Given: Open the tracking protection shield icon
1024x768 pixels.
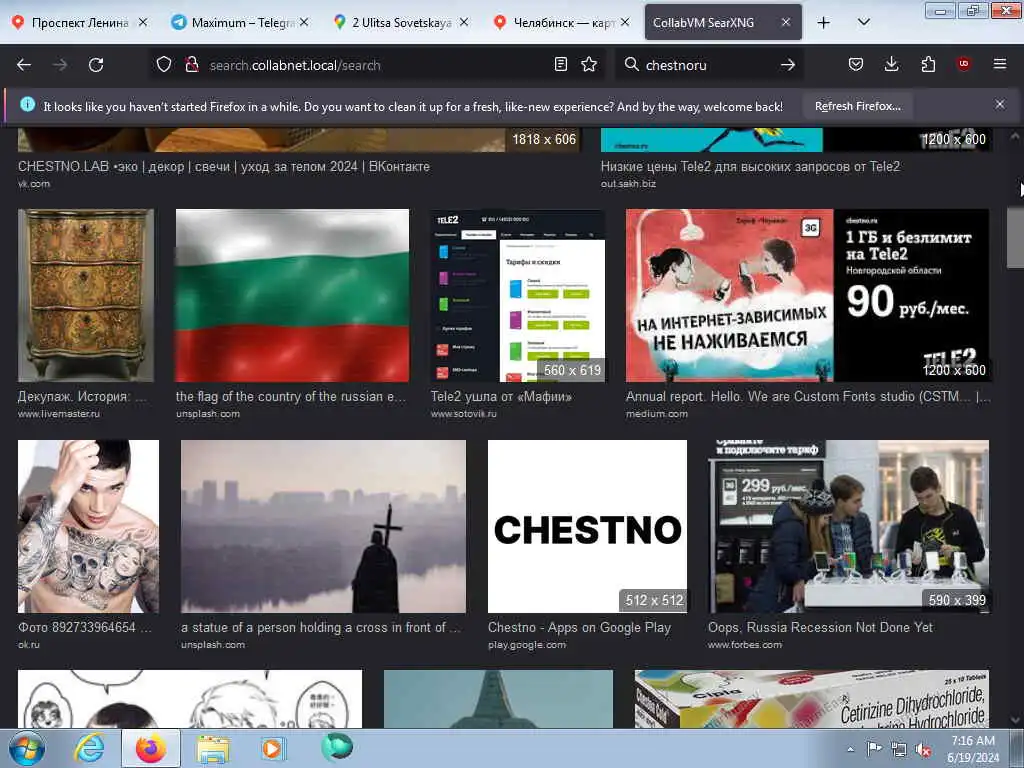Looking at the screenshot, I should (x=164, y=65).
